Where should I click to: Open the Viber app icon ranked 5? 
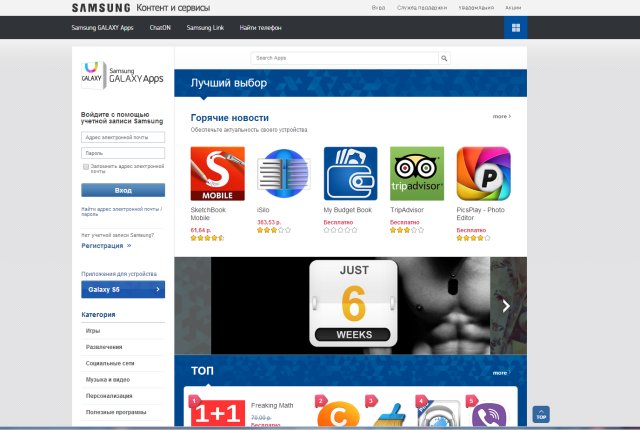489,414
